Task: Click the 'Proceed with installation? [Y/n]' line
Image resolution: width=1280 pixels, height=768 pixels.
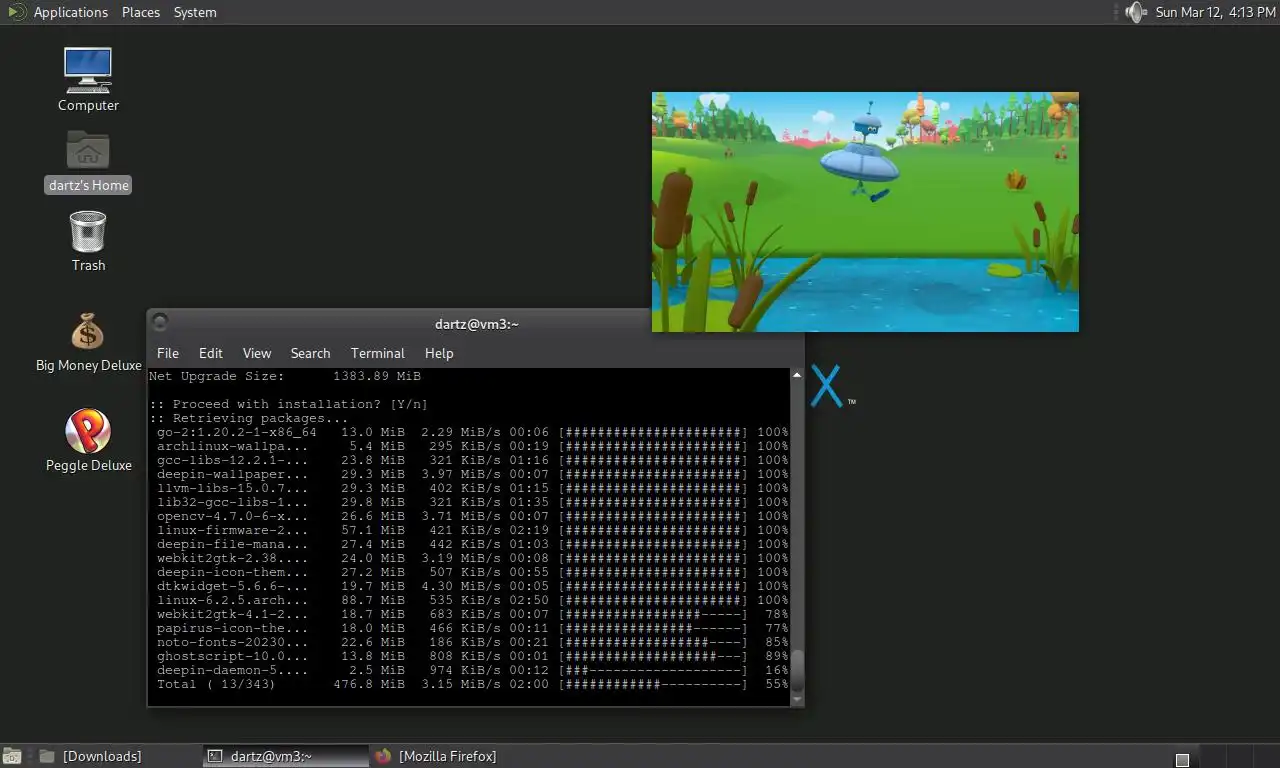Action: pyautogui.click(x=289, y=404)
